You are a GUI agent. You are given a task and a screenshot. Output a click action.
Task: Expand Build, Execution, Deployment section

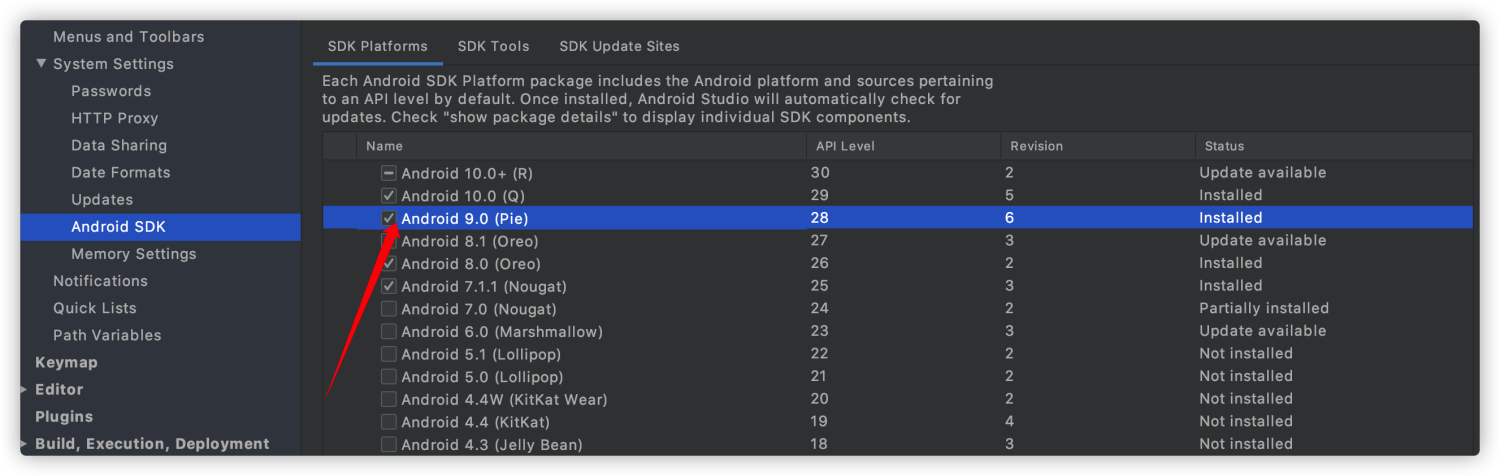click(x=25, y=444)
